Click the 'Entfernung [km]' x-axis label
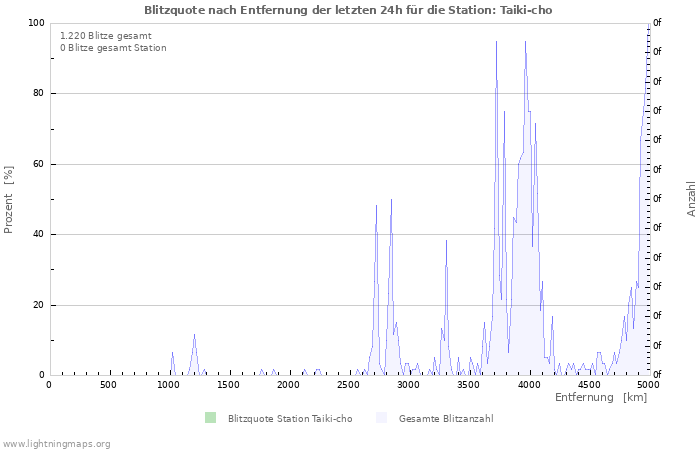Screen dimensions: 700x450 coord(601,398)
